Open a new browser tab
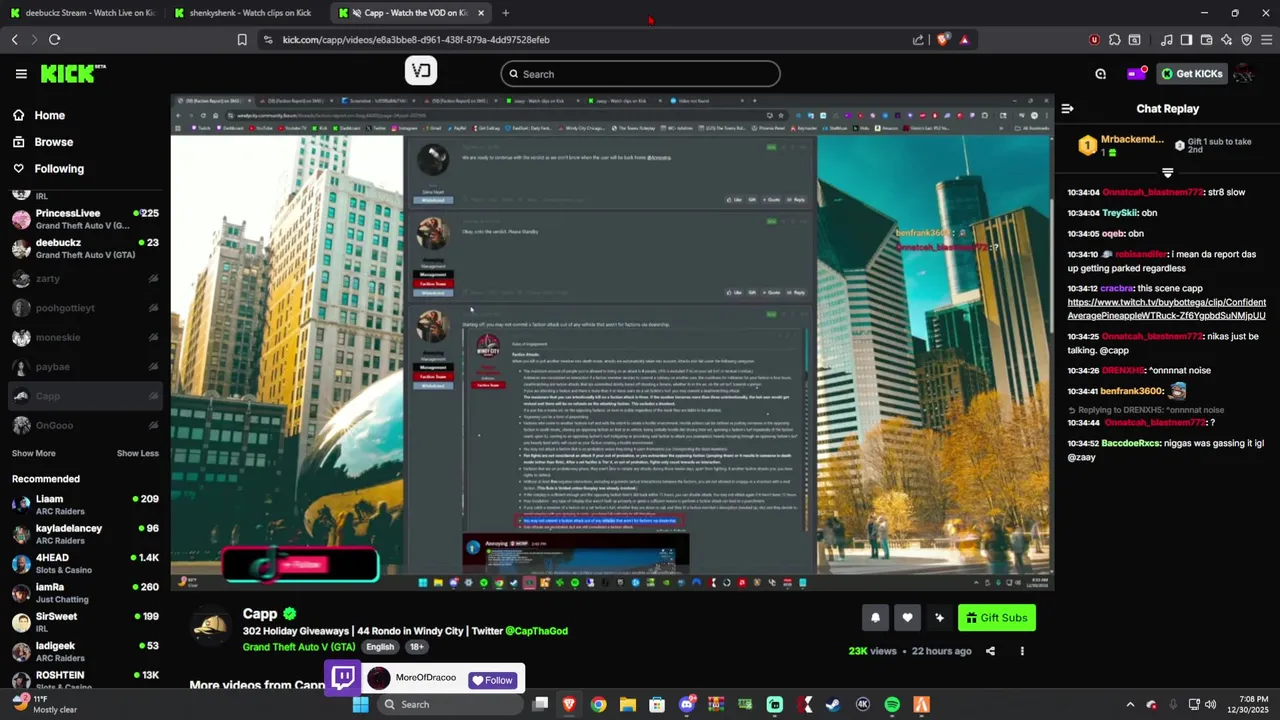Viewport: 1280px width, 720px height. point(505,13)
